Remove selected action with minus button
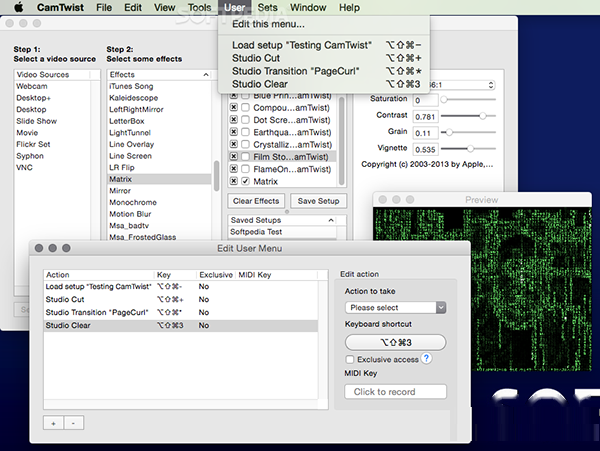 point(73,423)
